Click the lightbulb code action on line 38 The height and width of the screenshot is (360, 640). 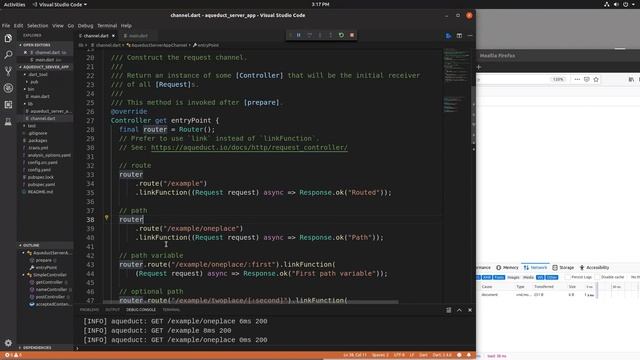[107, 218]
